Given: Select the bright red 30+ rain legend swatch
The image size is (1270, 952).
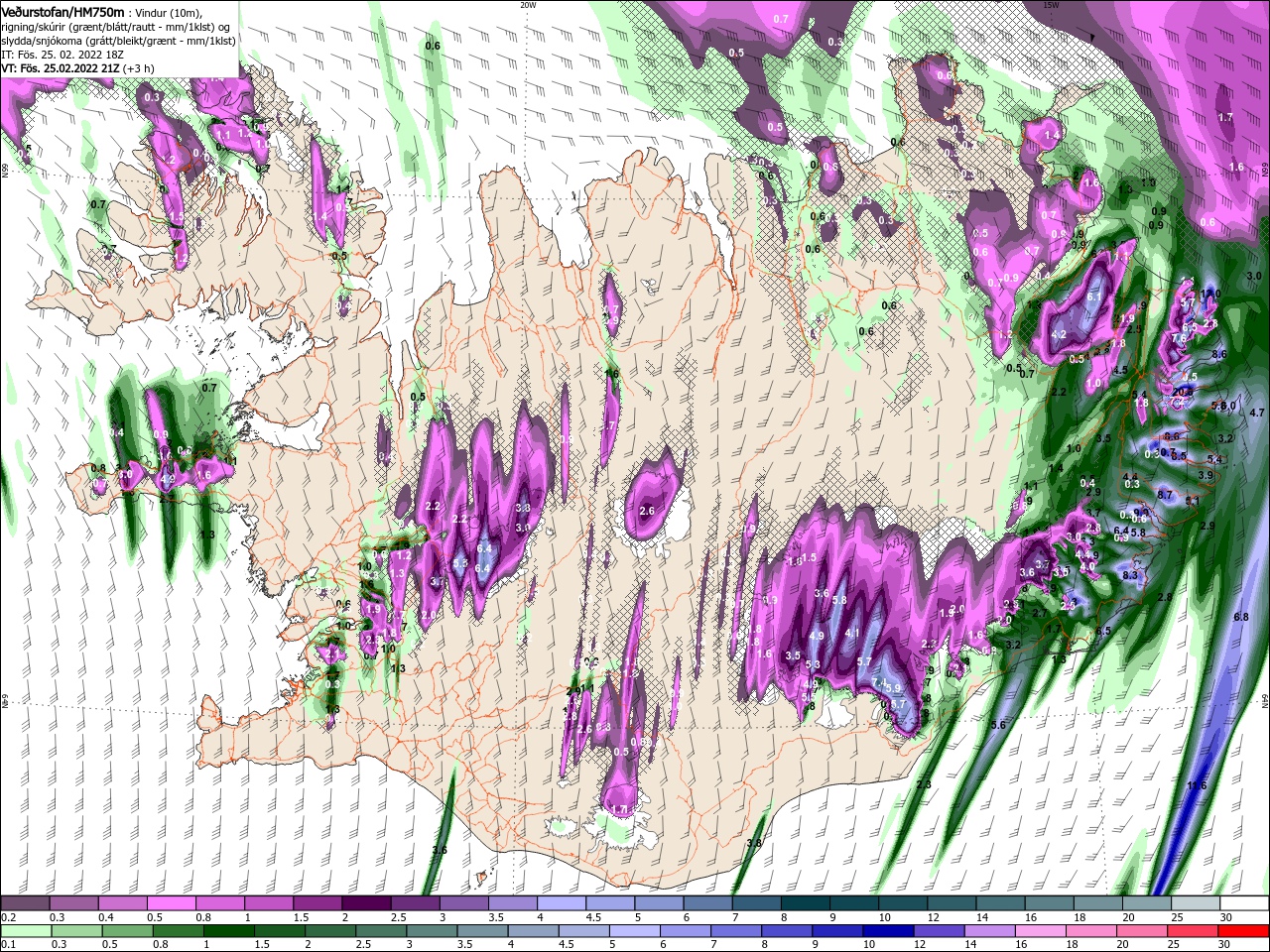Looking at the screenshot, I should (x=1245, y=931).
